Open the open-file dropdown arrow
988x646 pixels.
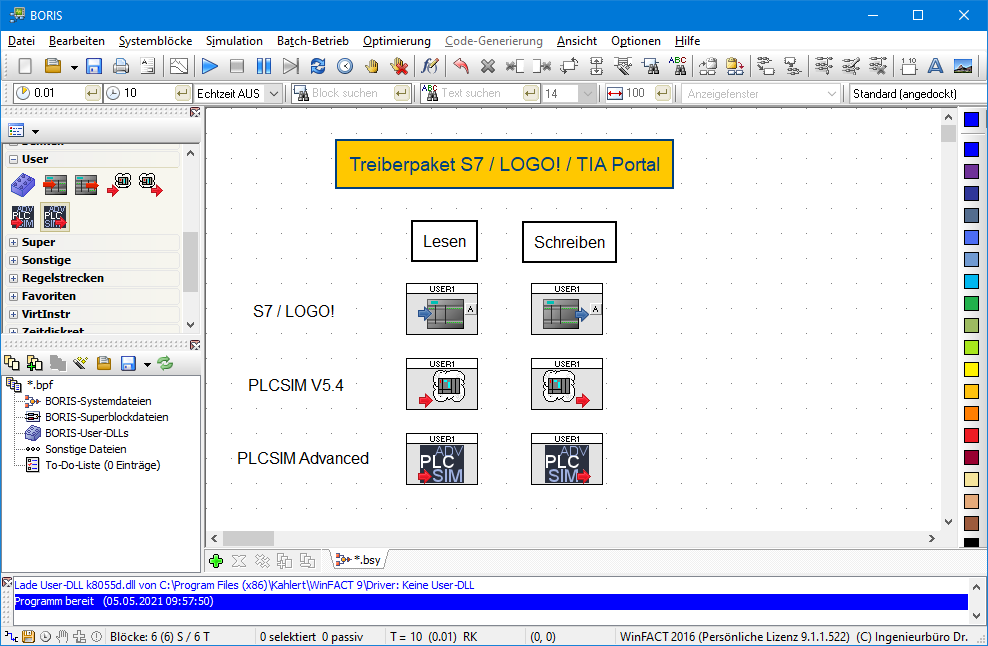click(74, 67)
